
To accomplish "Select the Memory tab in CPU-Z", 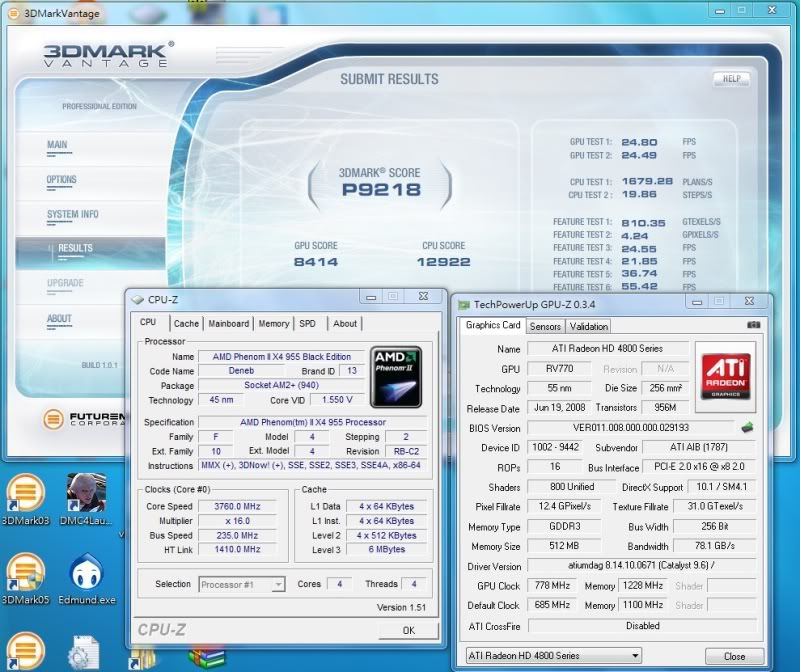I will click(273, 323).
